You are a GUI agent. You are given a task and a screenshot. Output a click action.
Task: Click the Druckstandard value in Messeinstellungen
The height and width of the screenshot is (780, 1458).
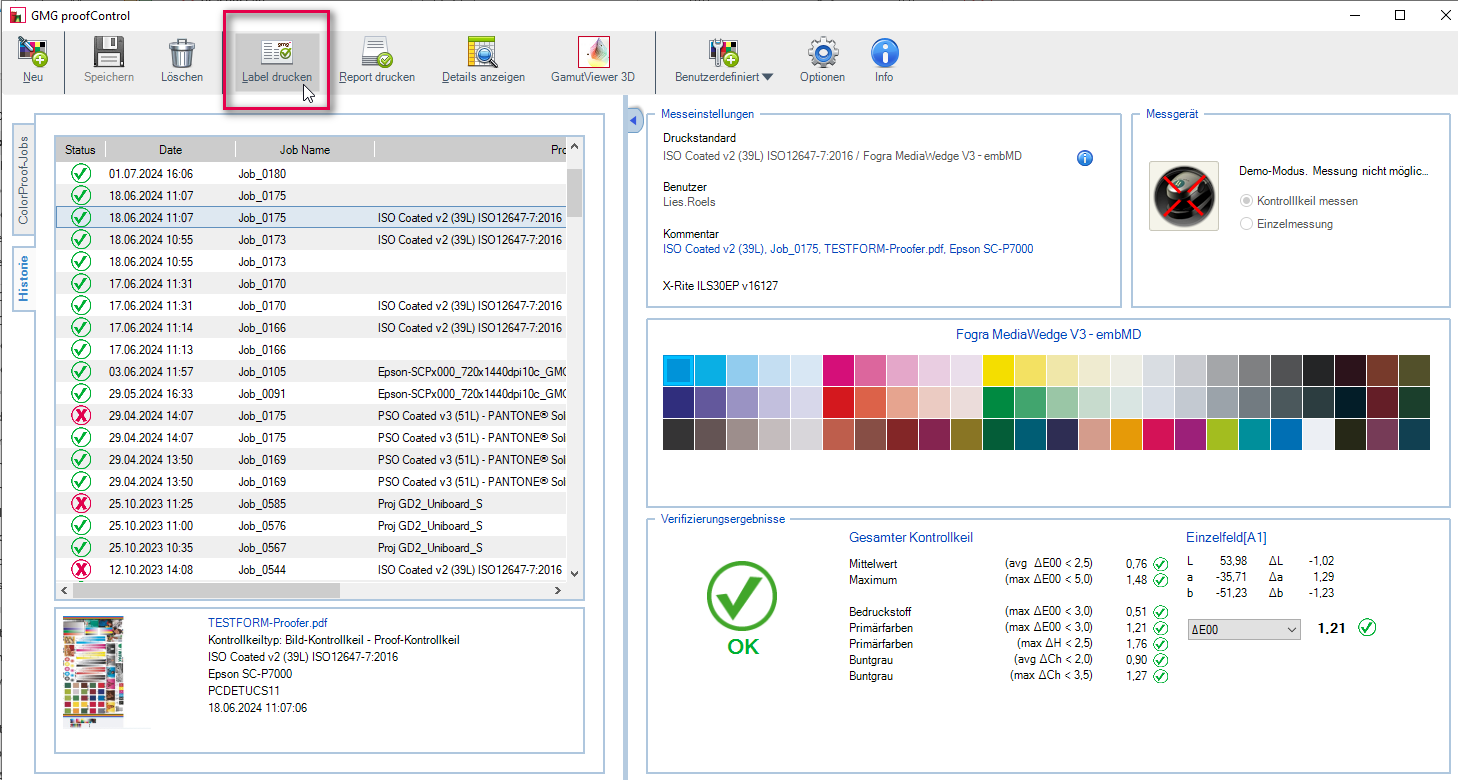(842, 156)
